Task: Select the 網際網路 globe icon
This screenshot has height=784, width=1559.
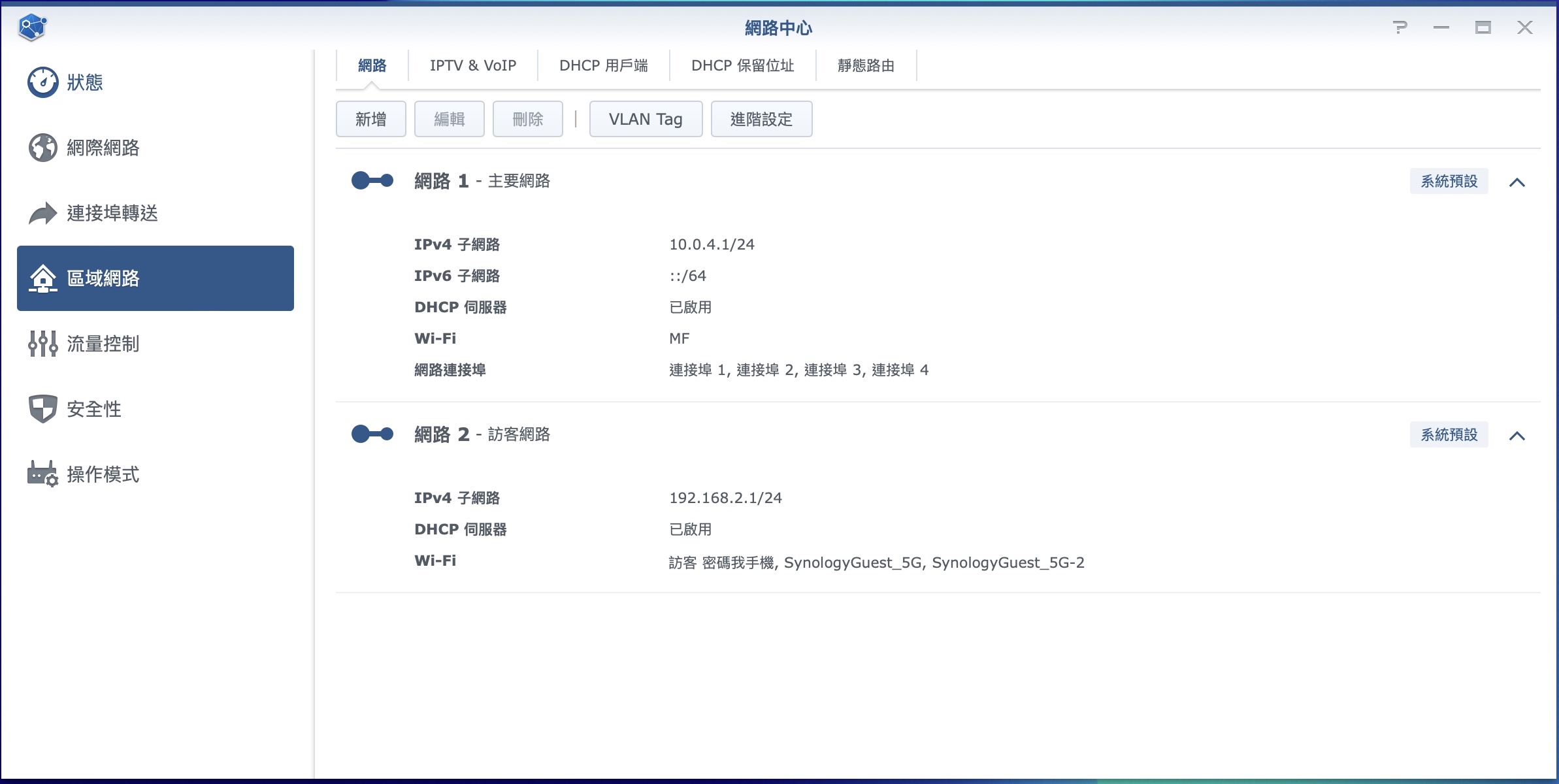Action: click(42, 148)
